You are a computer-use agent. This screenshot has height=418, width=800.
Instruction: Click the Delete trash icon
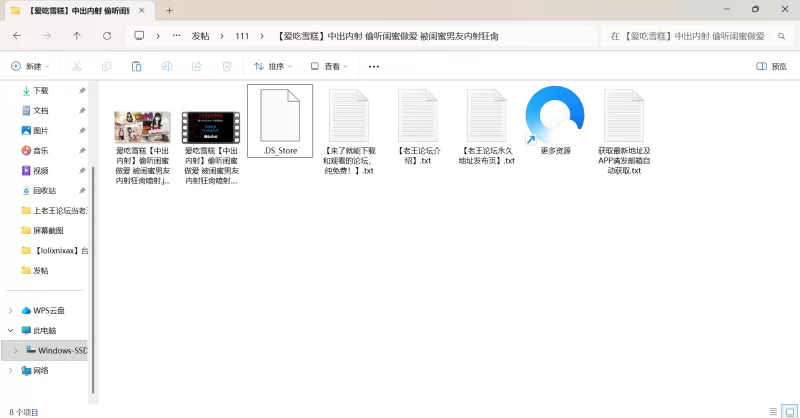point(226,66)
